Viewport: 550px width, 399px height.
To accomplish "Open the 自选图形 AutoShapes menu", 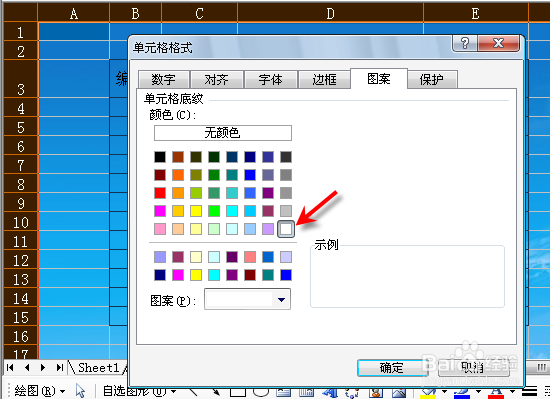I will click(139, 391).
